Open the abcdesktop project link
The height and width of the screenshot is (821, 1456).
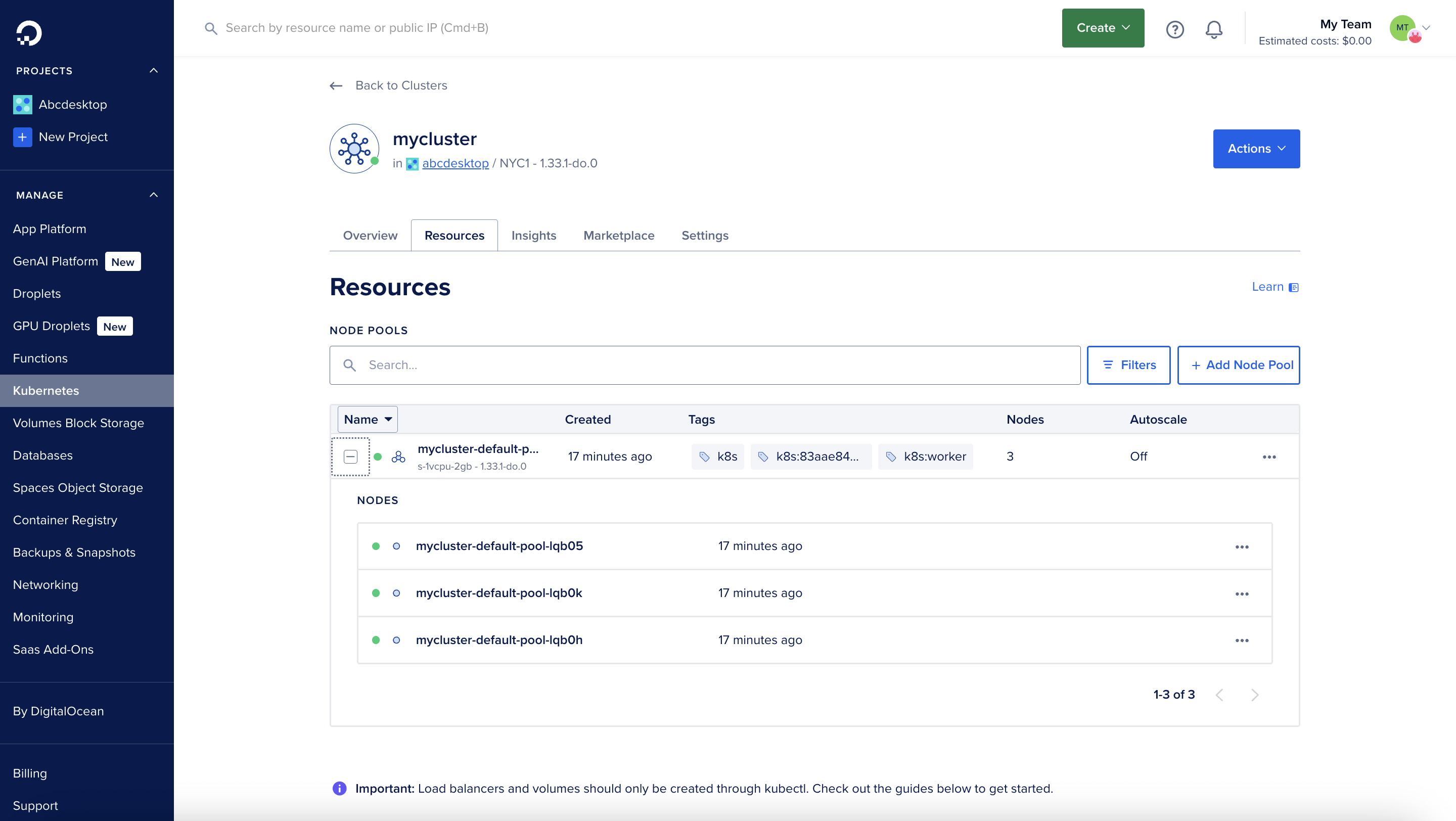pyautogui.click(x=455, y=163)
